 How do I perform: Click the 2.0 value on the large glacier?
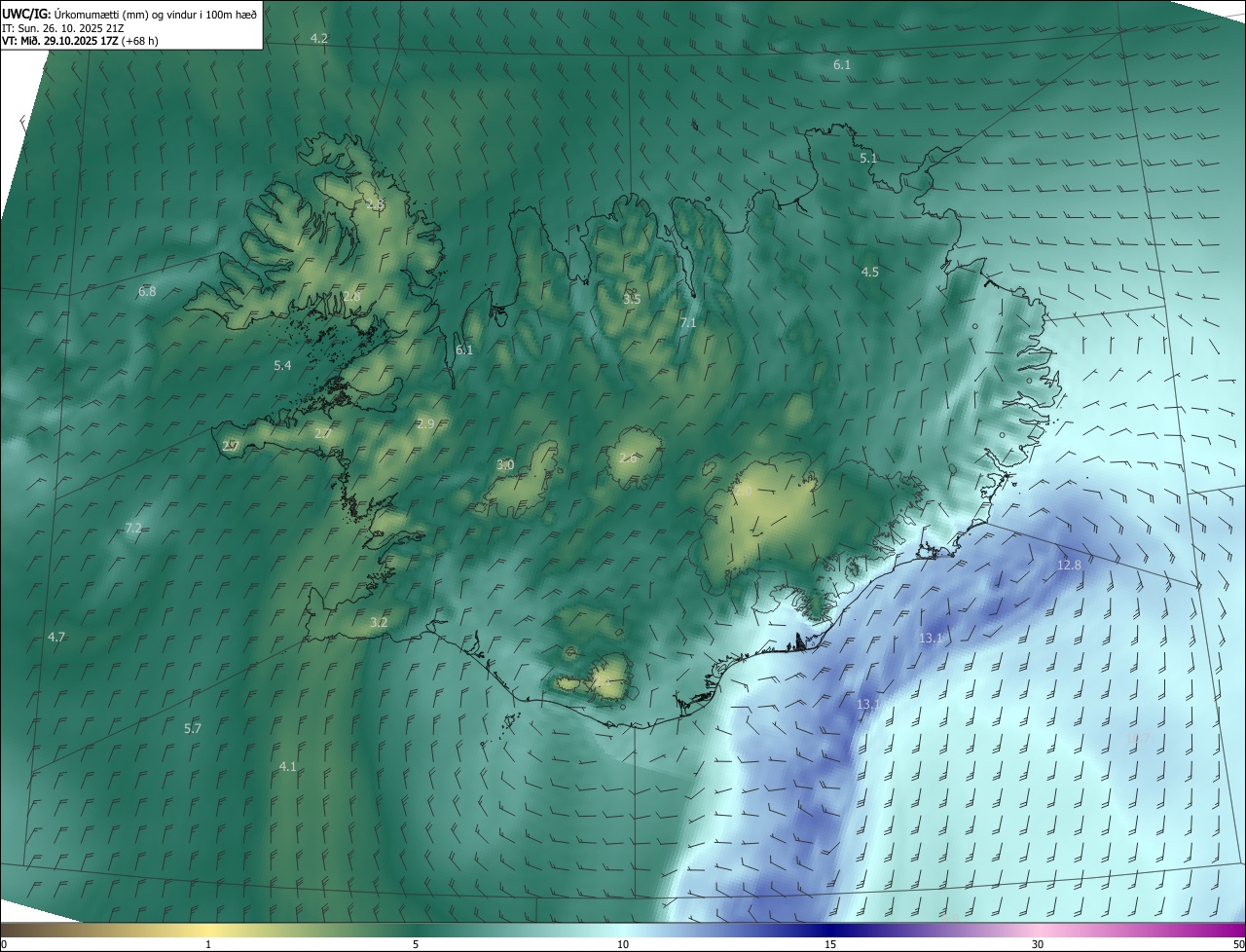[x=744, y=491]
